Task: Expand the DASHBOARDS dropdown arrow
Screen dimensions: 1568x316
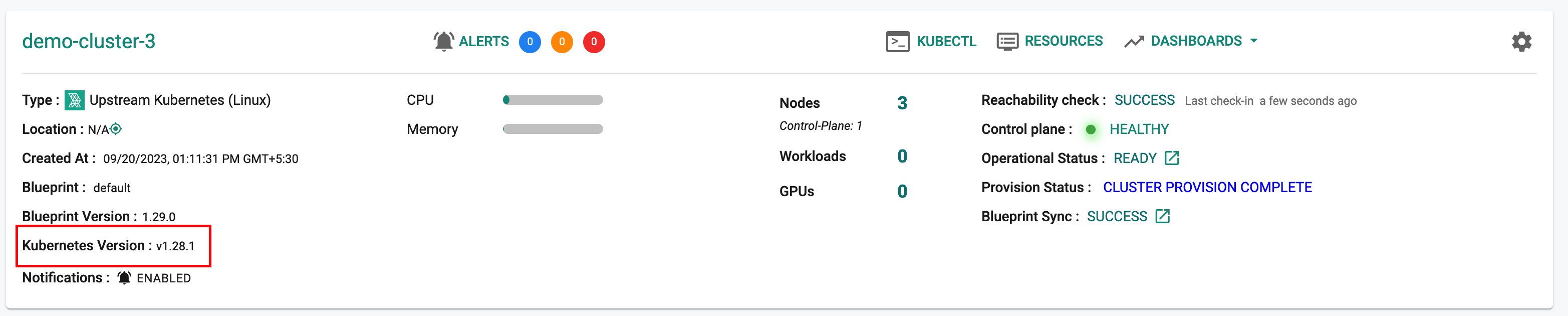Action: tap(1254, 41)
